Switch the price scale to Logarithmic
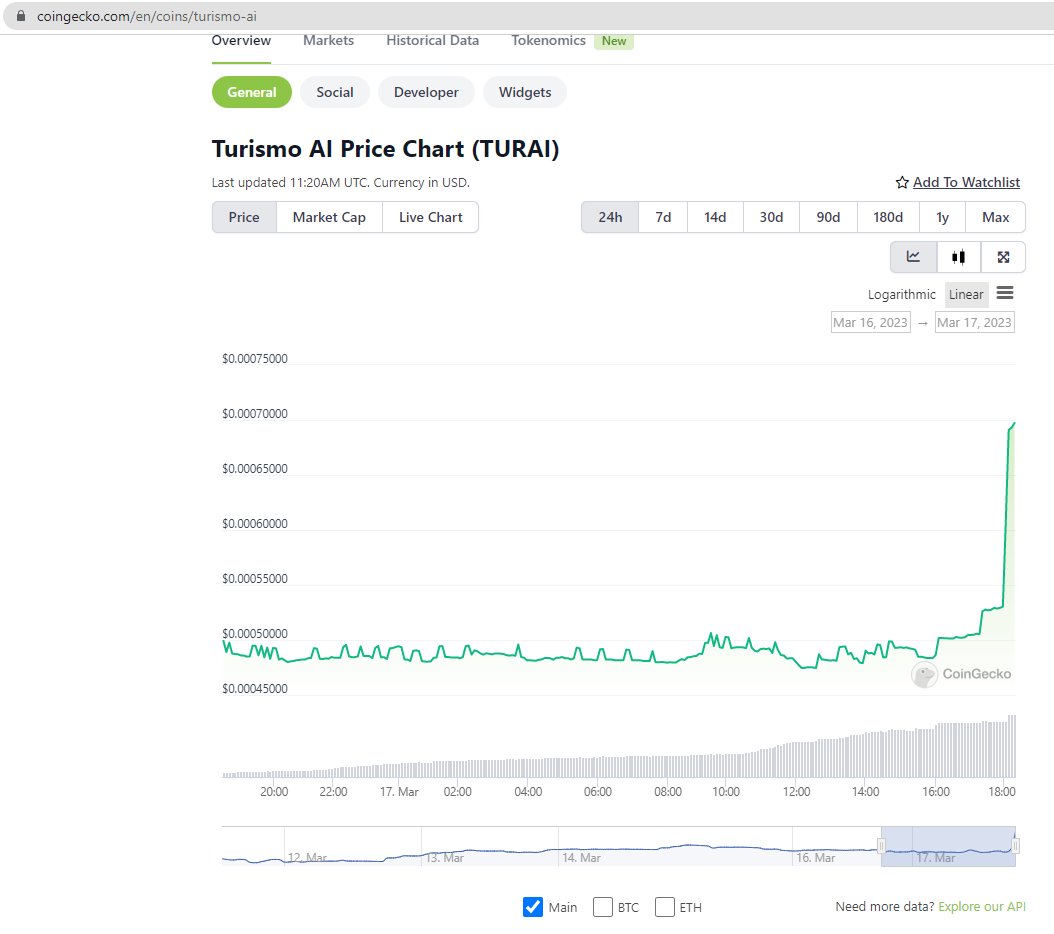 pyautogui.click(x=901, y=294)
